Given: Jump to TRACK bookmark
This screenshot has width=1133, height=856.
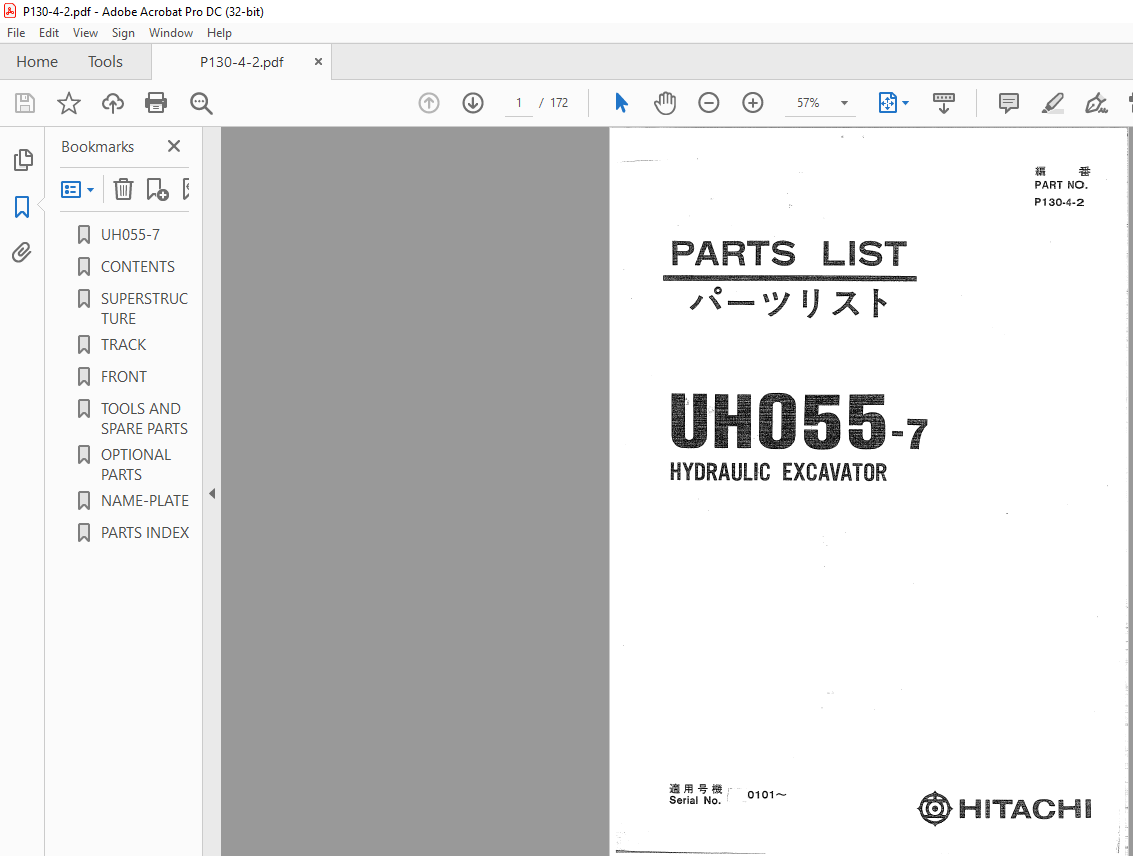Looking at the screenshot, I should [124, 345].
